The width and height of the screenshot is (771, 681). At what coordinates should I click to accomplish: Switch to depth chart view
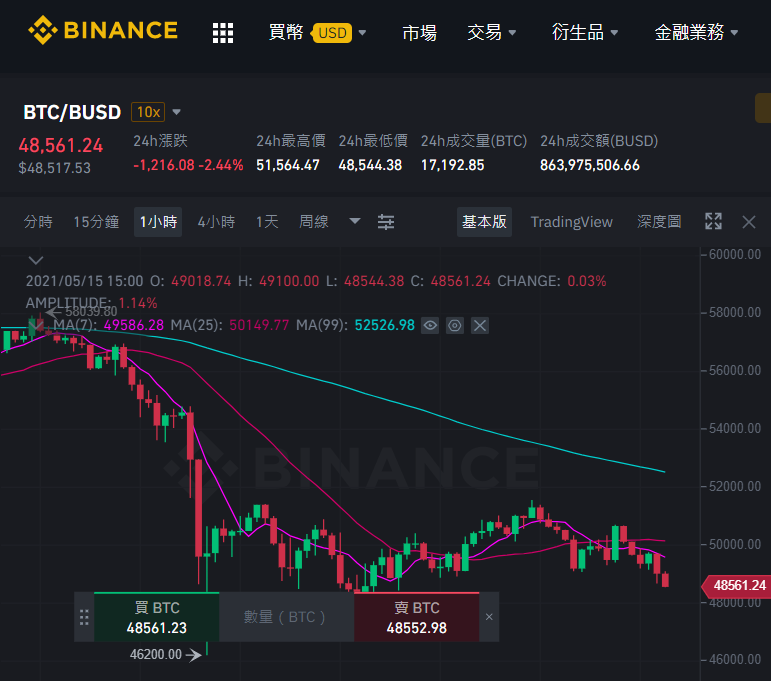click(659, 222)
